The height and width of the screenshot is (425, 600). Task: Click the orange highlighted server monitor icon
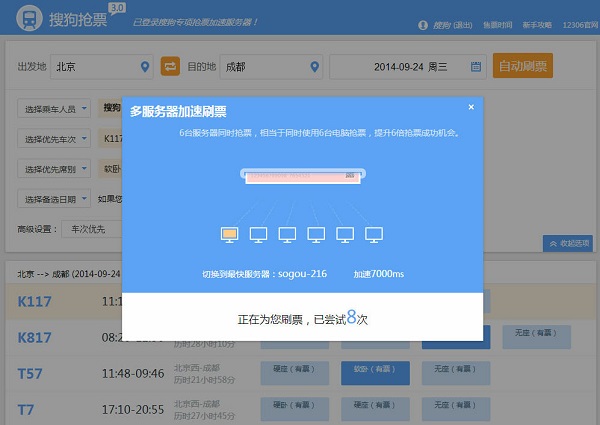click(230, 234)
